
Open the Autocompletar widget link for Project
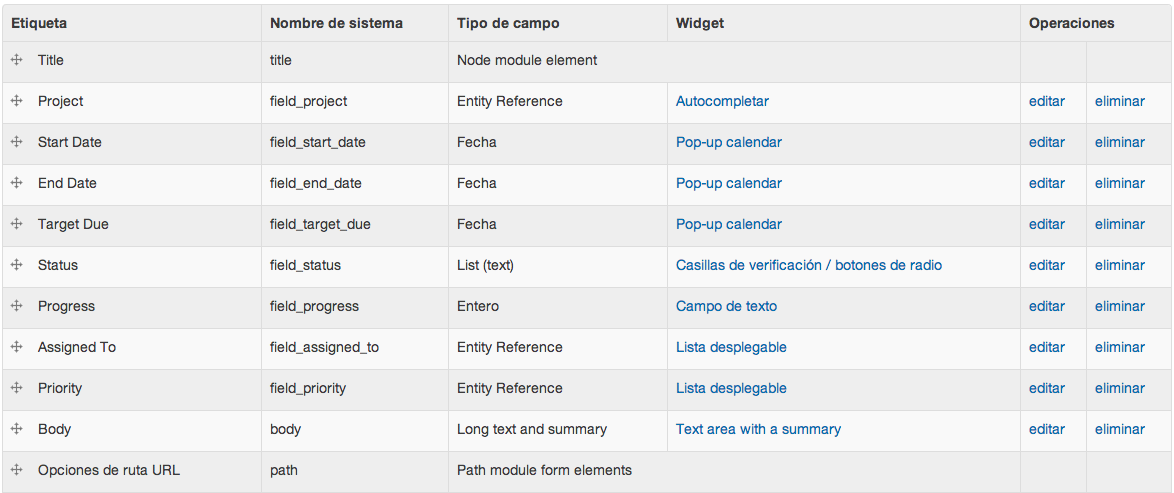tap(722, 101)
